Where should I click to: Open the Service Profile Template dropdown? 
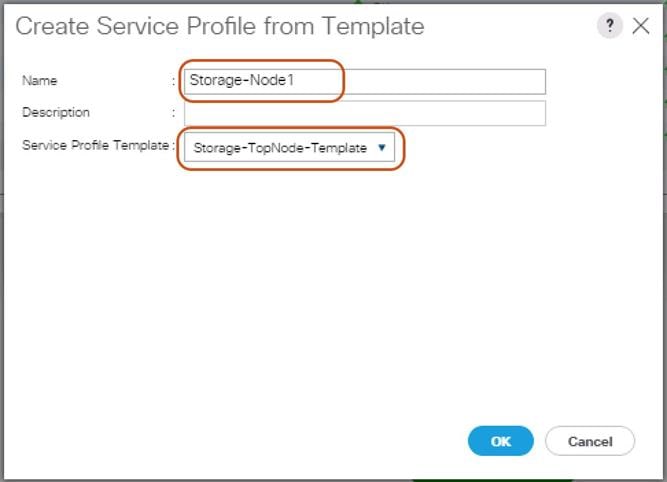291,148
